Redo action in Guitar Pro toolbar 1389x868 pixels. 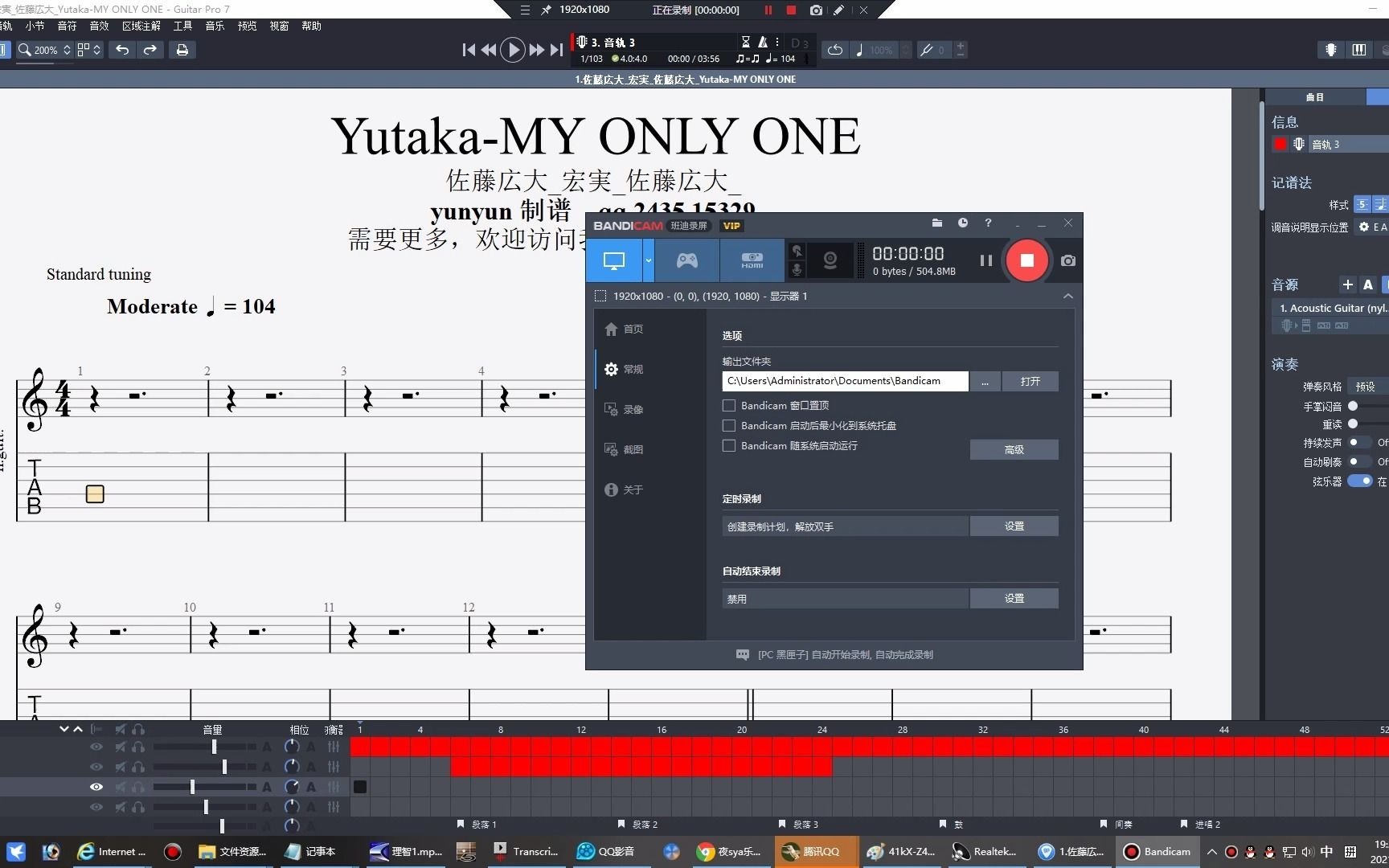[150, 50]
